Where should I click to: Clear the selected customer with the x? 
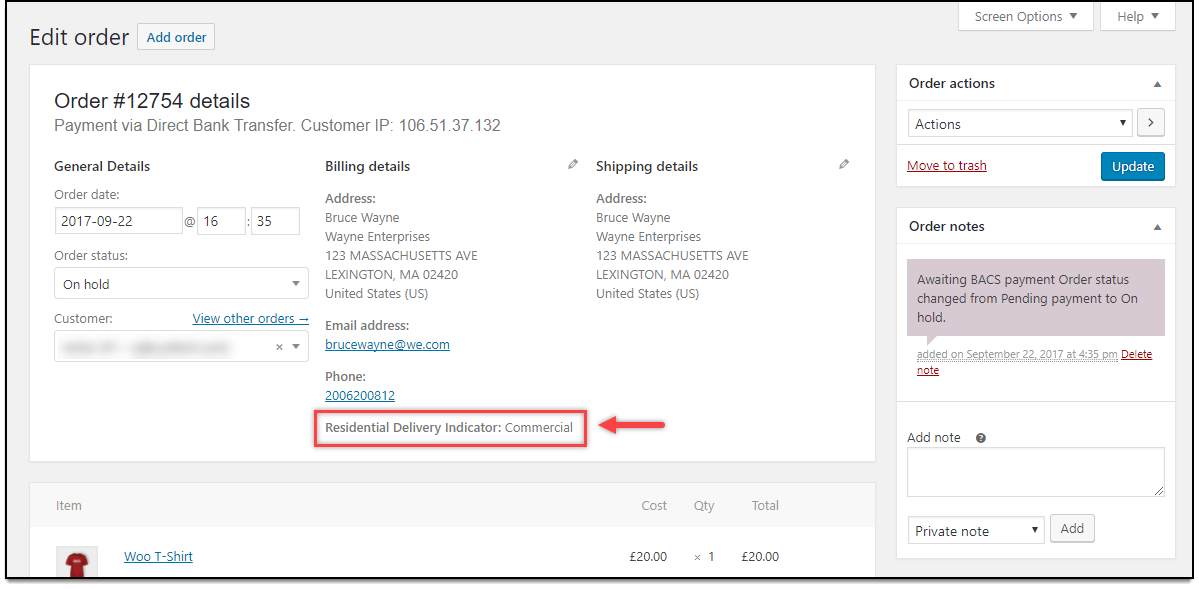(x=279, y=347)
